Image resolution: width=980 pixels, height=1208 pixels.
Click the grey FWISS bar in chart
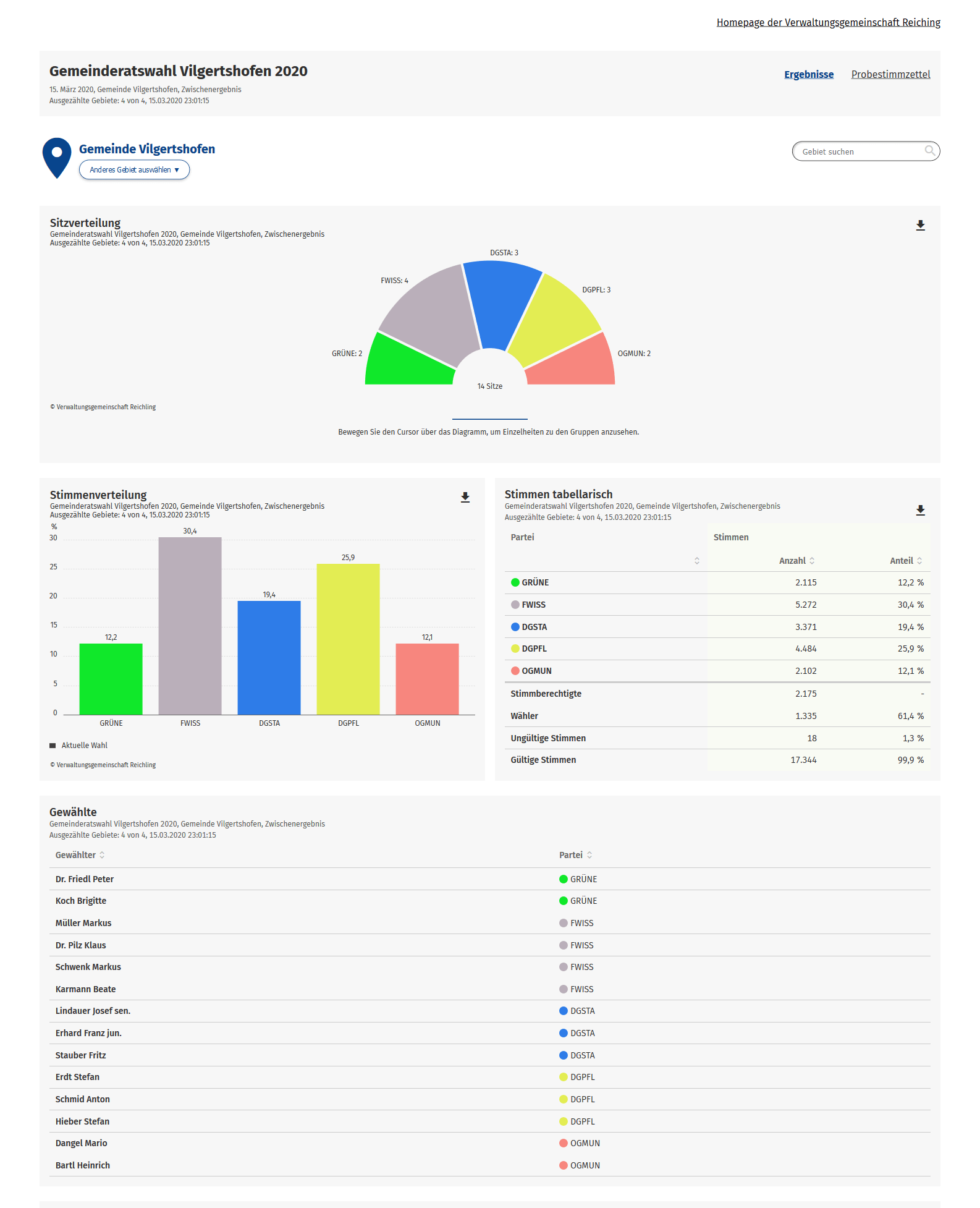pyautogui.click(x=190, y=626)
